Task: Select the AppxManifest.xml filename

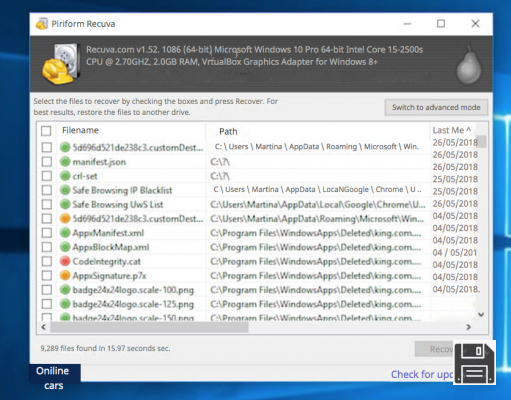Action: coord(108,233)
